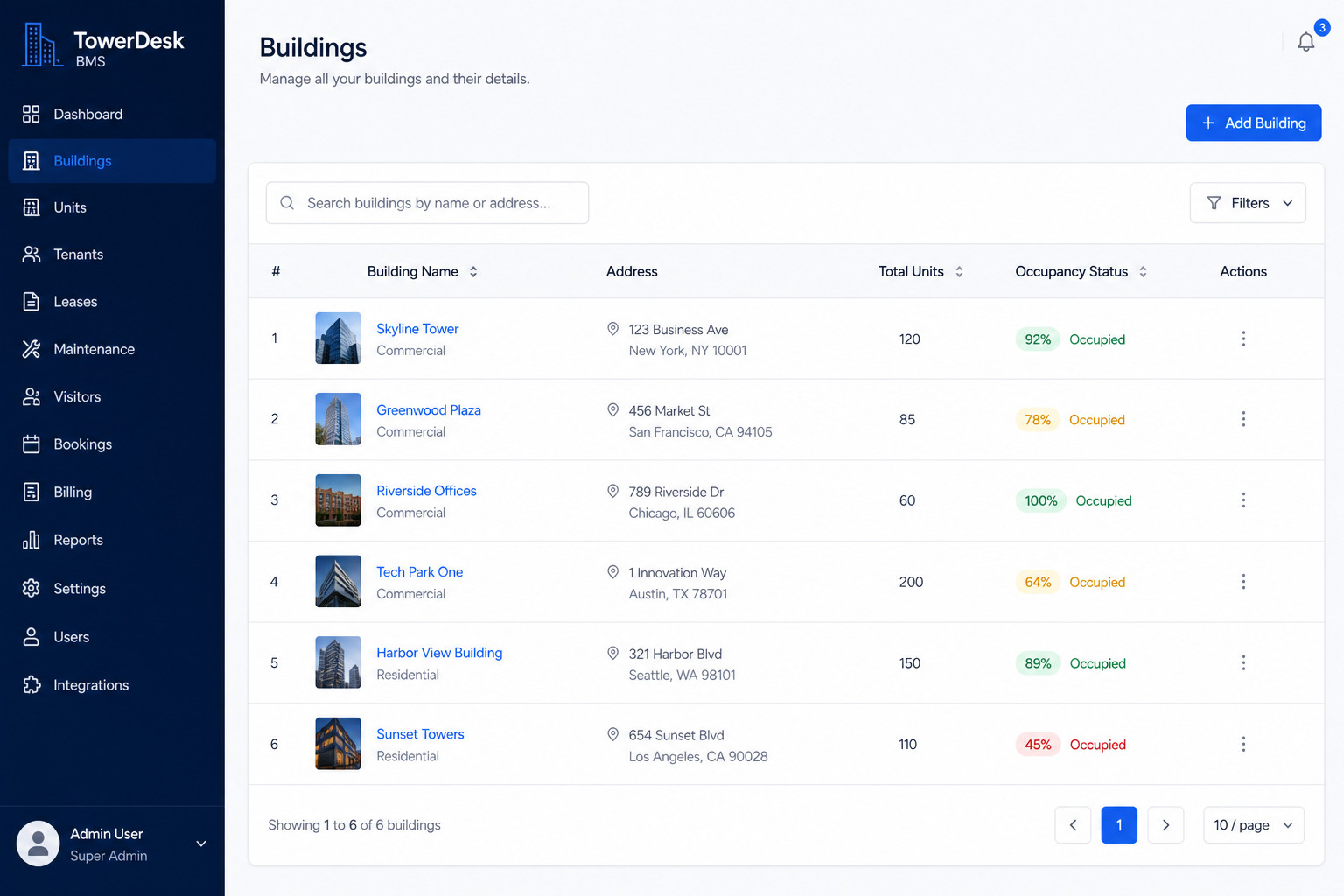Screen dimensions: 1344x896
Task: Click the Settings gear icon
Action: 31,588
